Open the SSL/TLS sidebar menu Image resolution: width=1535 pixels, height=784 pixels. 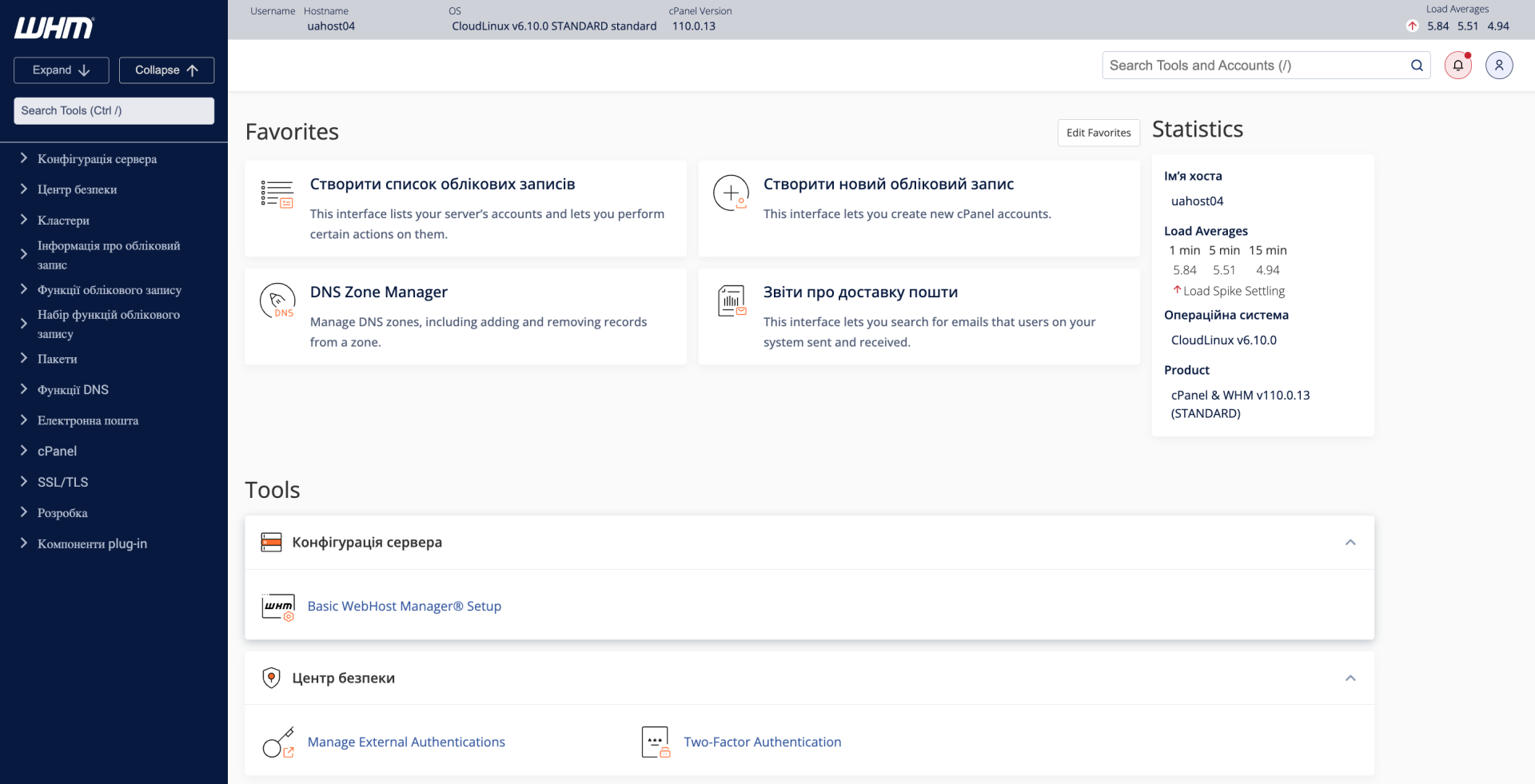[x=62, y=482]
